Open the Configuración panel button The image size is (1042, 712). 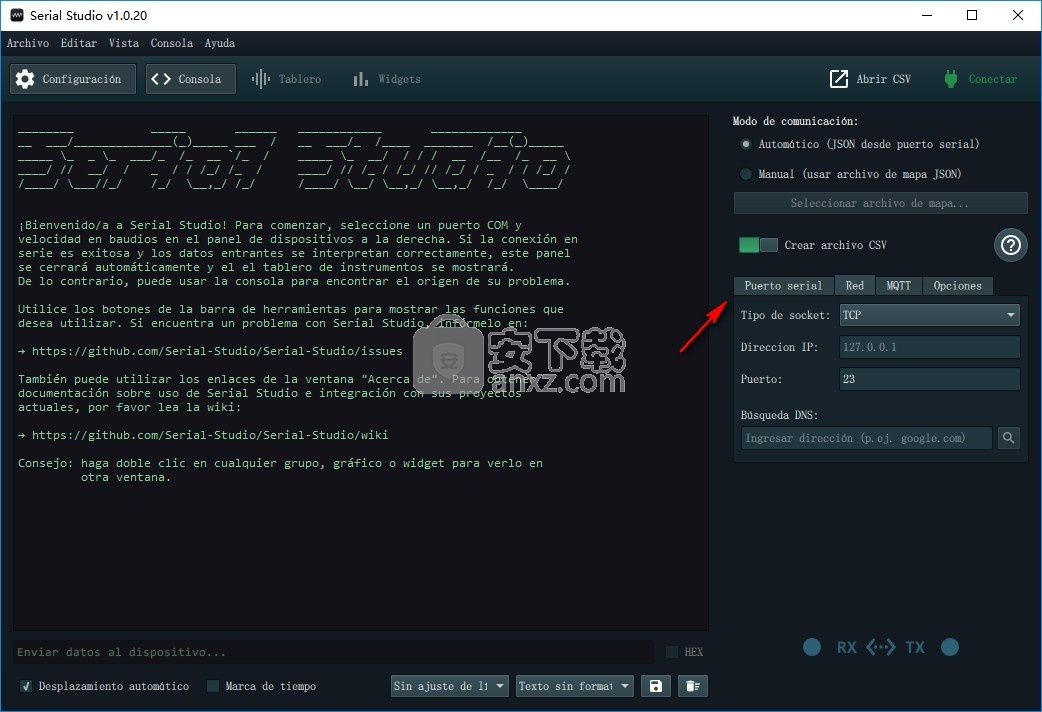[x=73, y=79]
